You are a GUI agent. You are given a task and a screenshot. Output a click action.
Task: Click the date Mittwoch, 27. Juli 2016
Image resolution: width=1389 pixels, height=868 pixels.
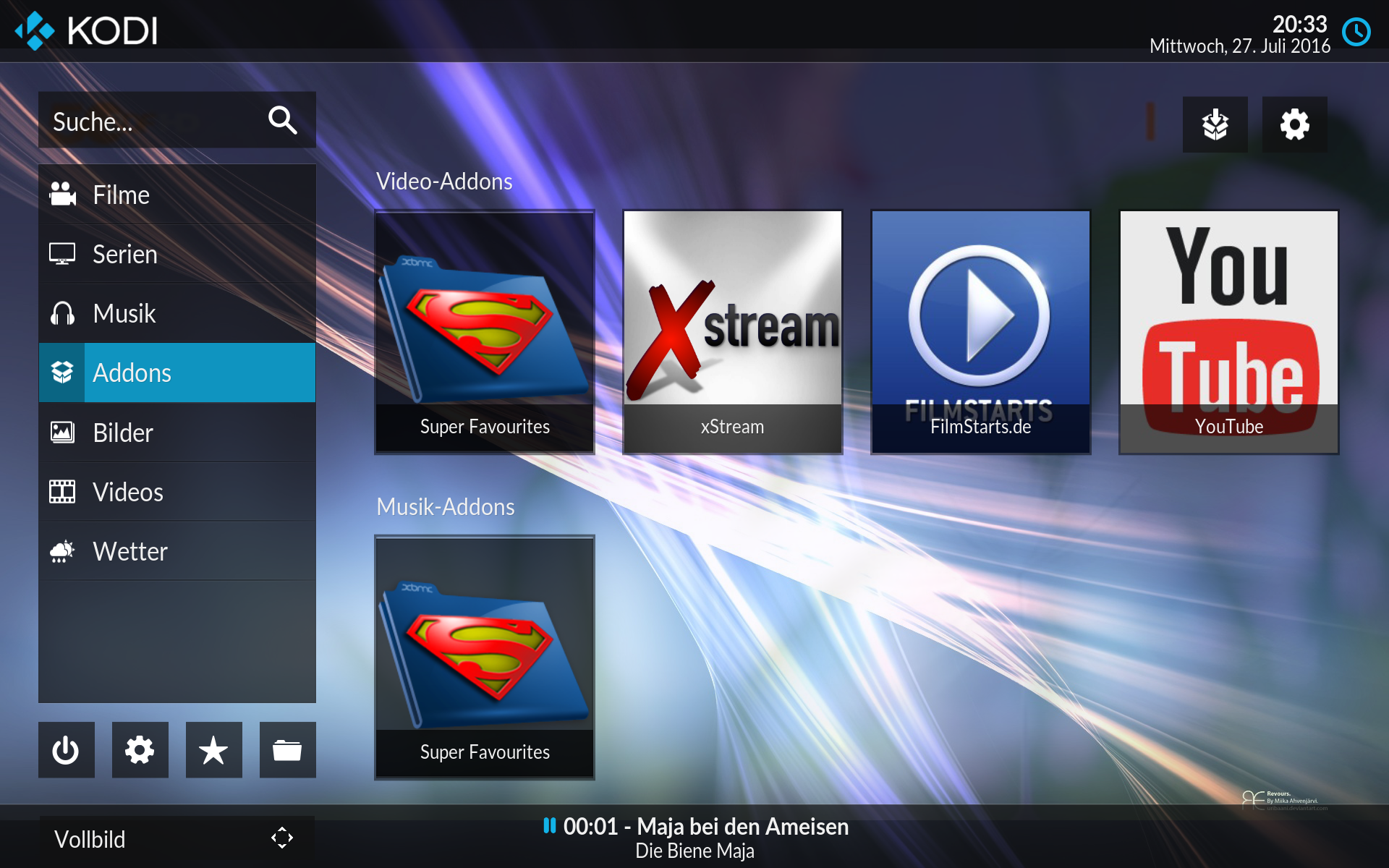point(1240,46)
